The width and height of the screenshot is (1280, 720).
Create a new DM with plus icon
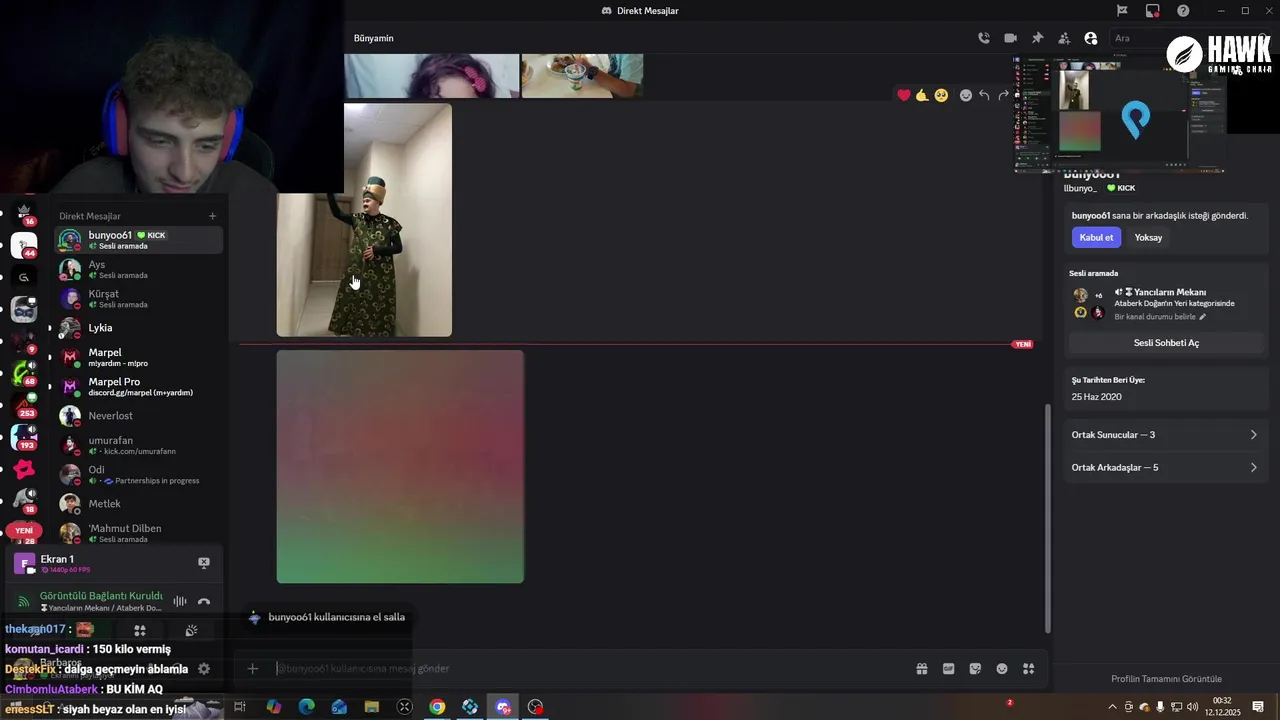pyautogui.click(x=212, y=216)
